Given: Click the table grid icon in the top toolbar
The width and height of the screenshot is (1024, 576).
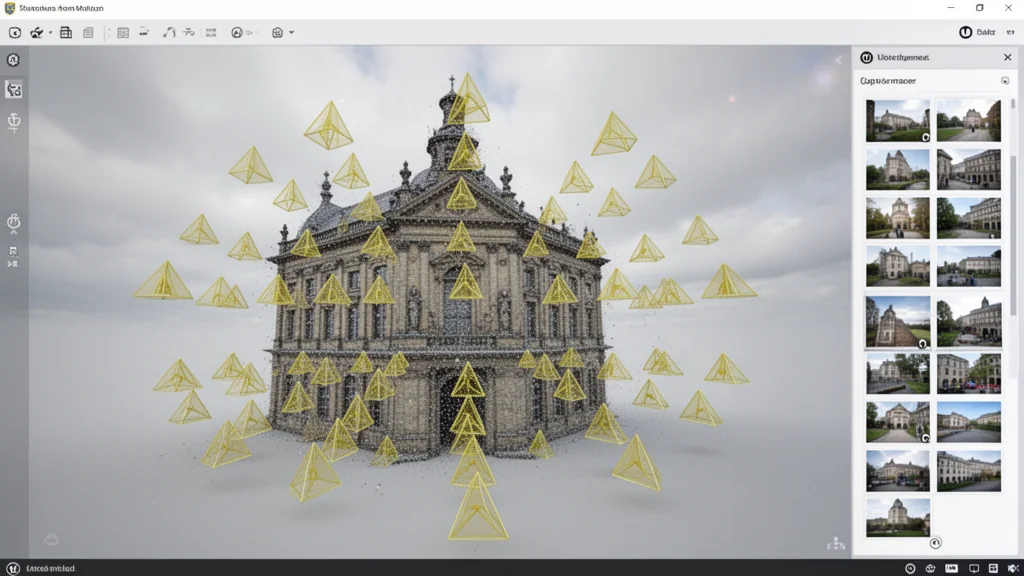Looking at the screenshot, I should tap(66, 32).
